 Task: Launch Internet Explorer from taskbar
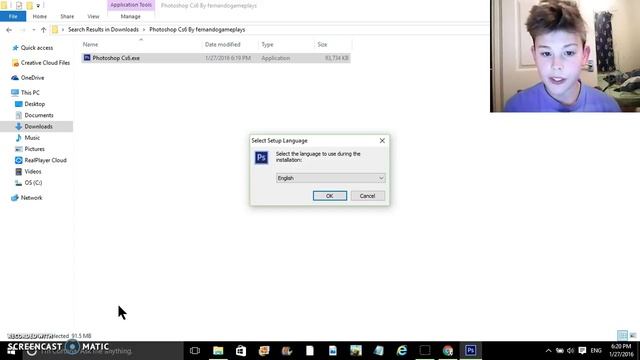[x=402, y=351]
